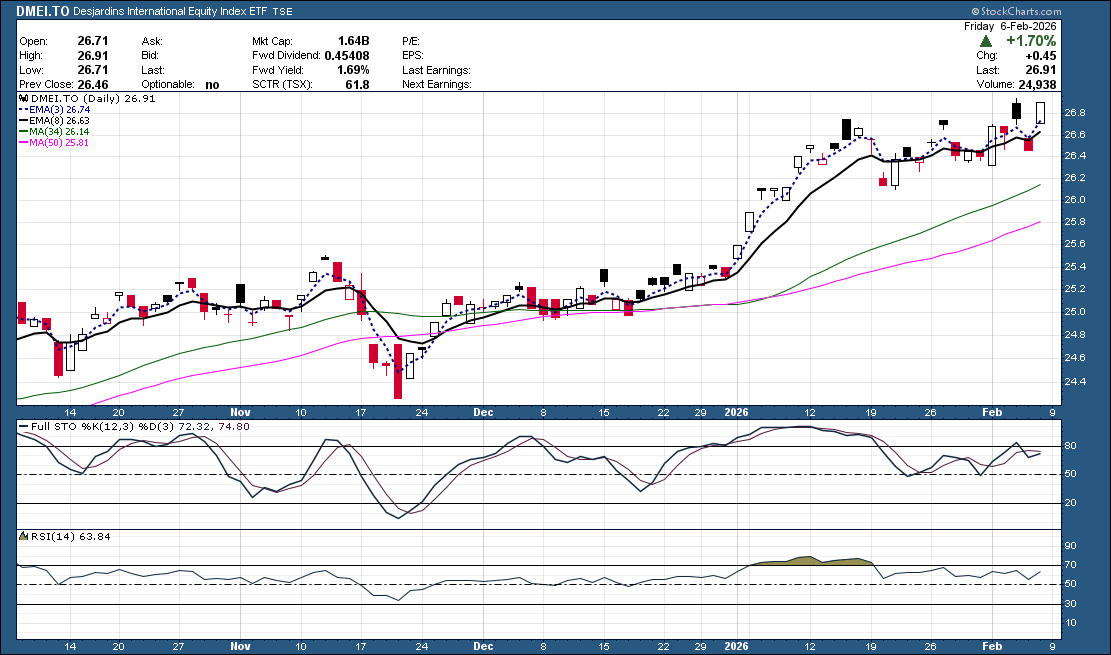1111x655 pixels.
Task: Click the Low value 26.71
Action: pos(93,69)
